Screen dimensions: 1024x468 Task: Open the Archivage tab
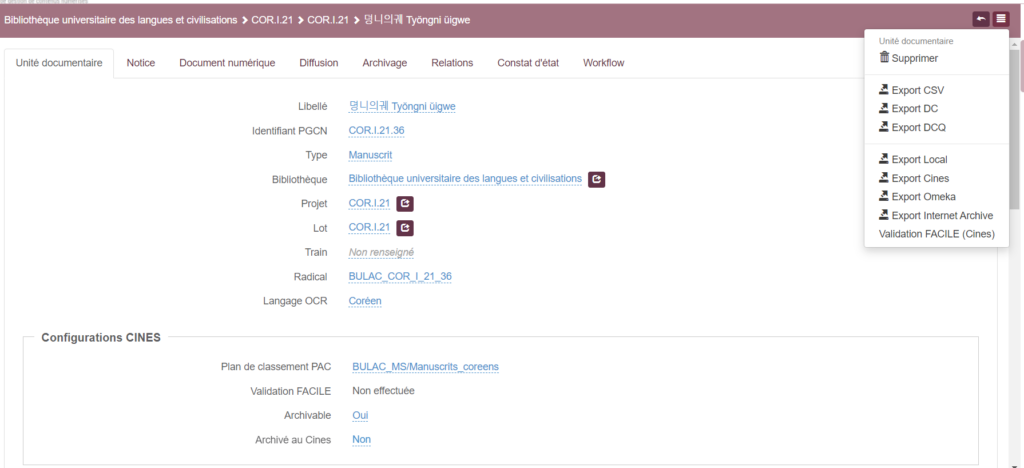pyautogui.click(x=385, y=63)
